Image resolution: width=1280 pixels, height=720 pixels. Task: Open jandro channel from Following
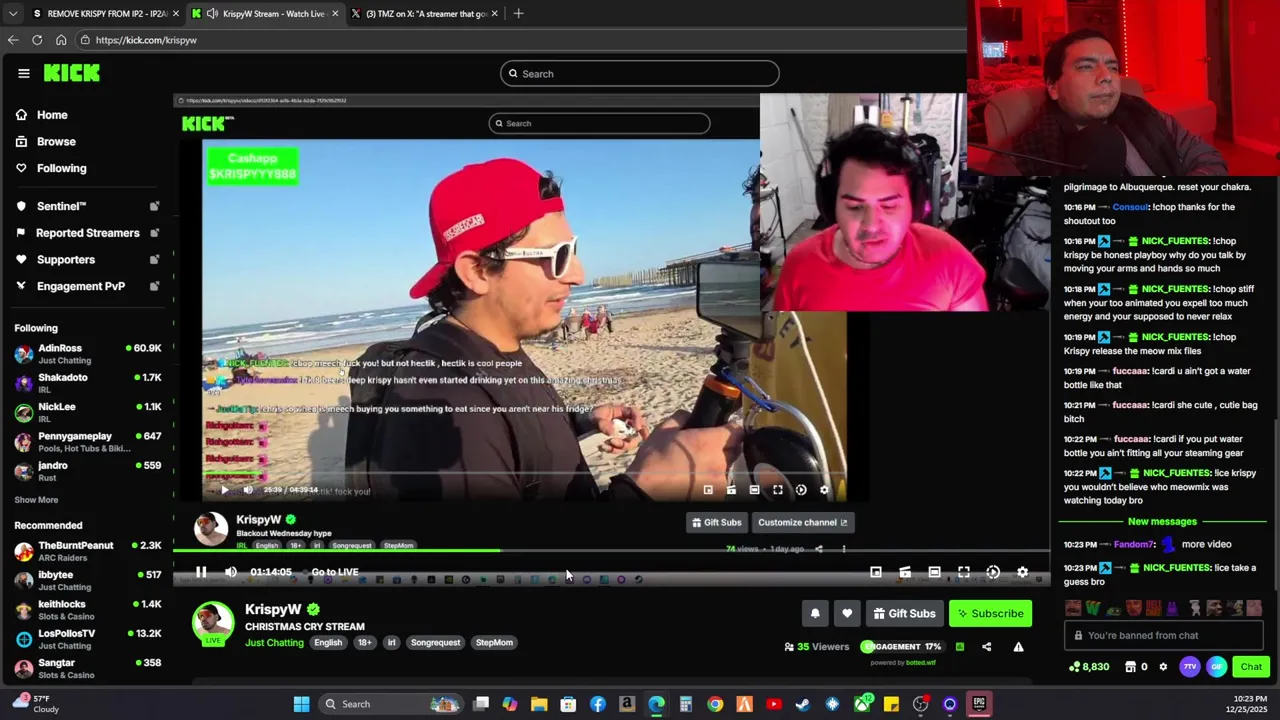tap(87, 471)
